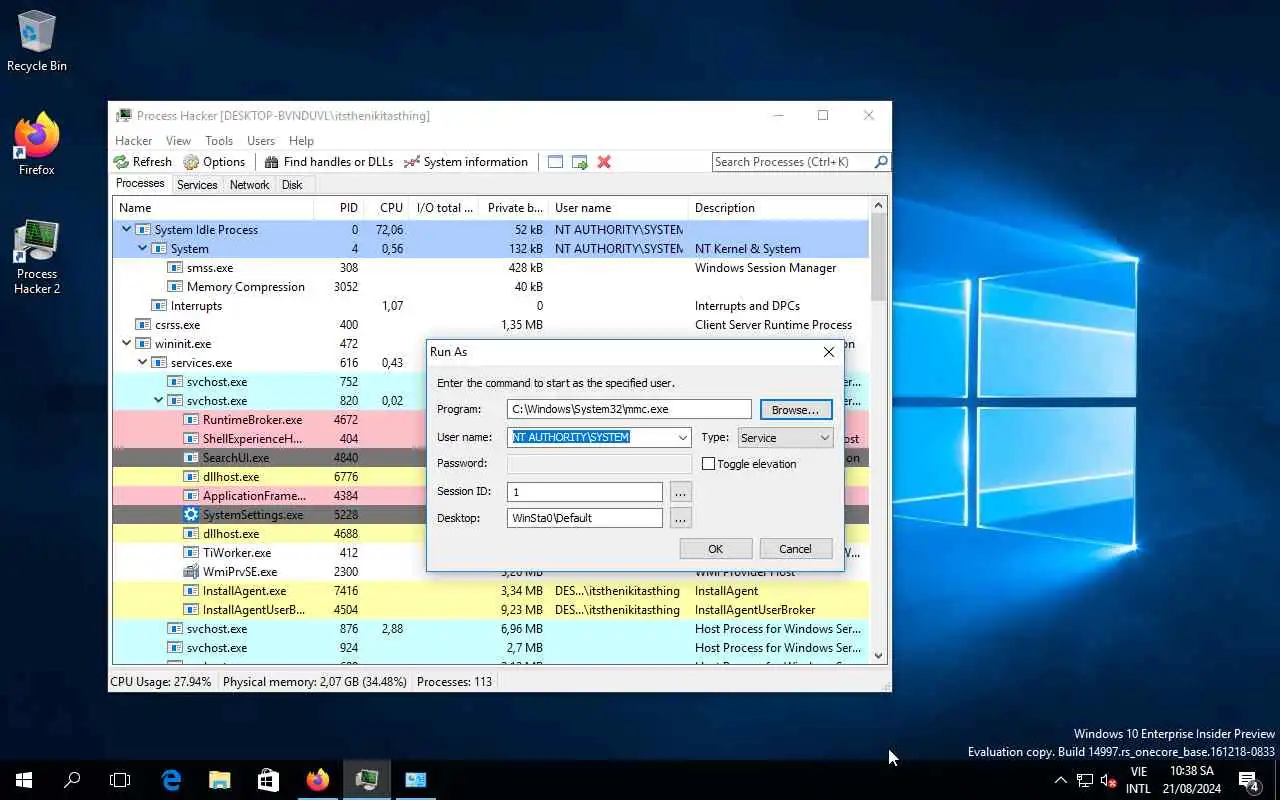
Task: Sort by the PID column header
Action: pos(339,208)
